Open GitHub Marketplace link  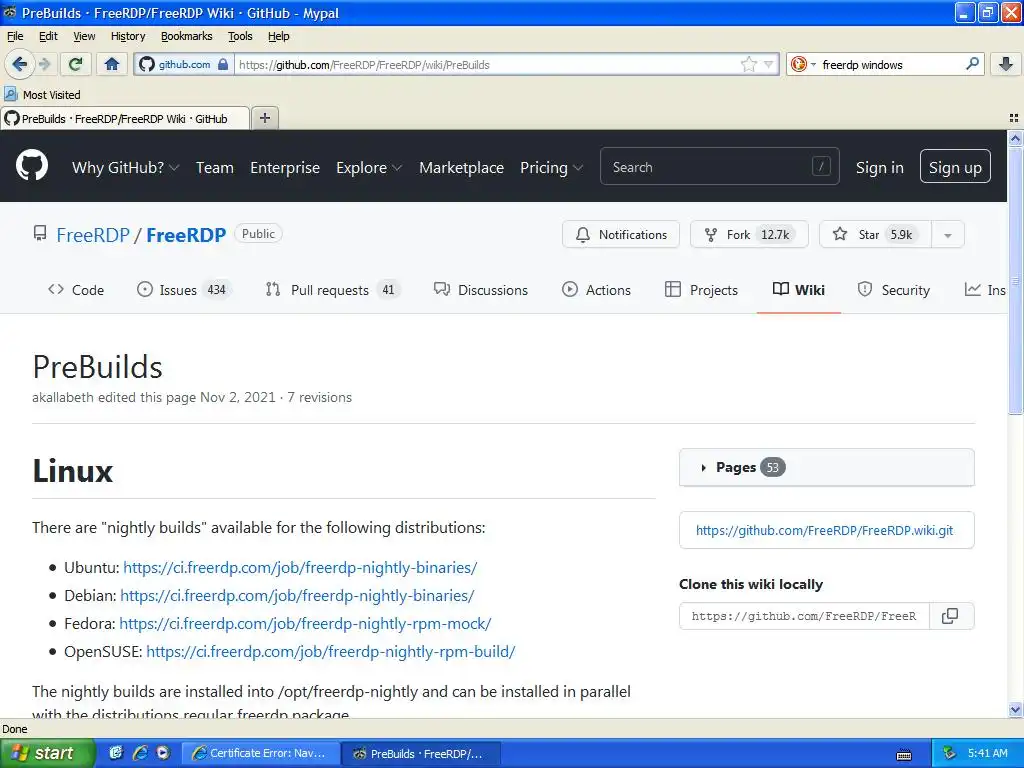tap(461, 167)
